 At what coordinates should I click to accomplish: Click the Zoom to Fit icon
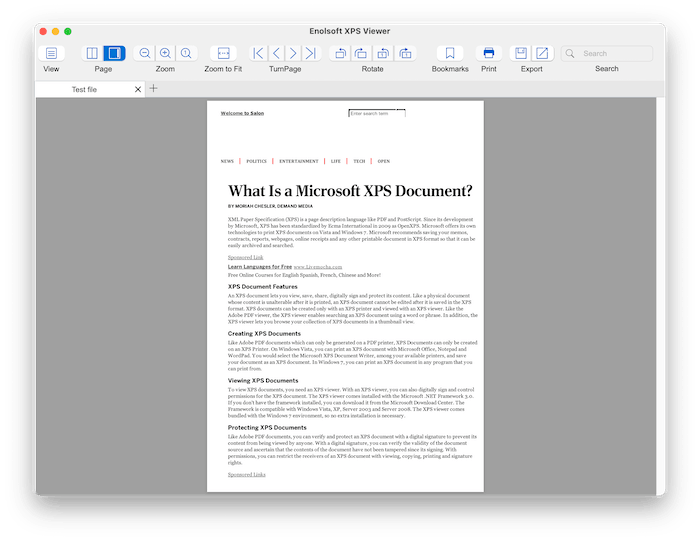[x=223, y=53]
